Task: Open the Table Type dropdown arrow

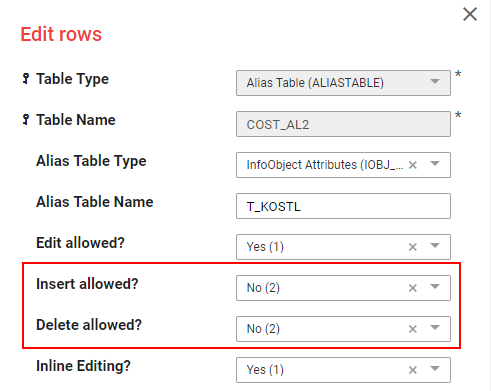Action: (435, 82)
